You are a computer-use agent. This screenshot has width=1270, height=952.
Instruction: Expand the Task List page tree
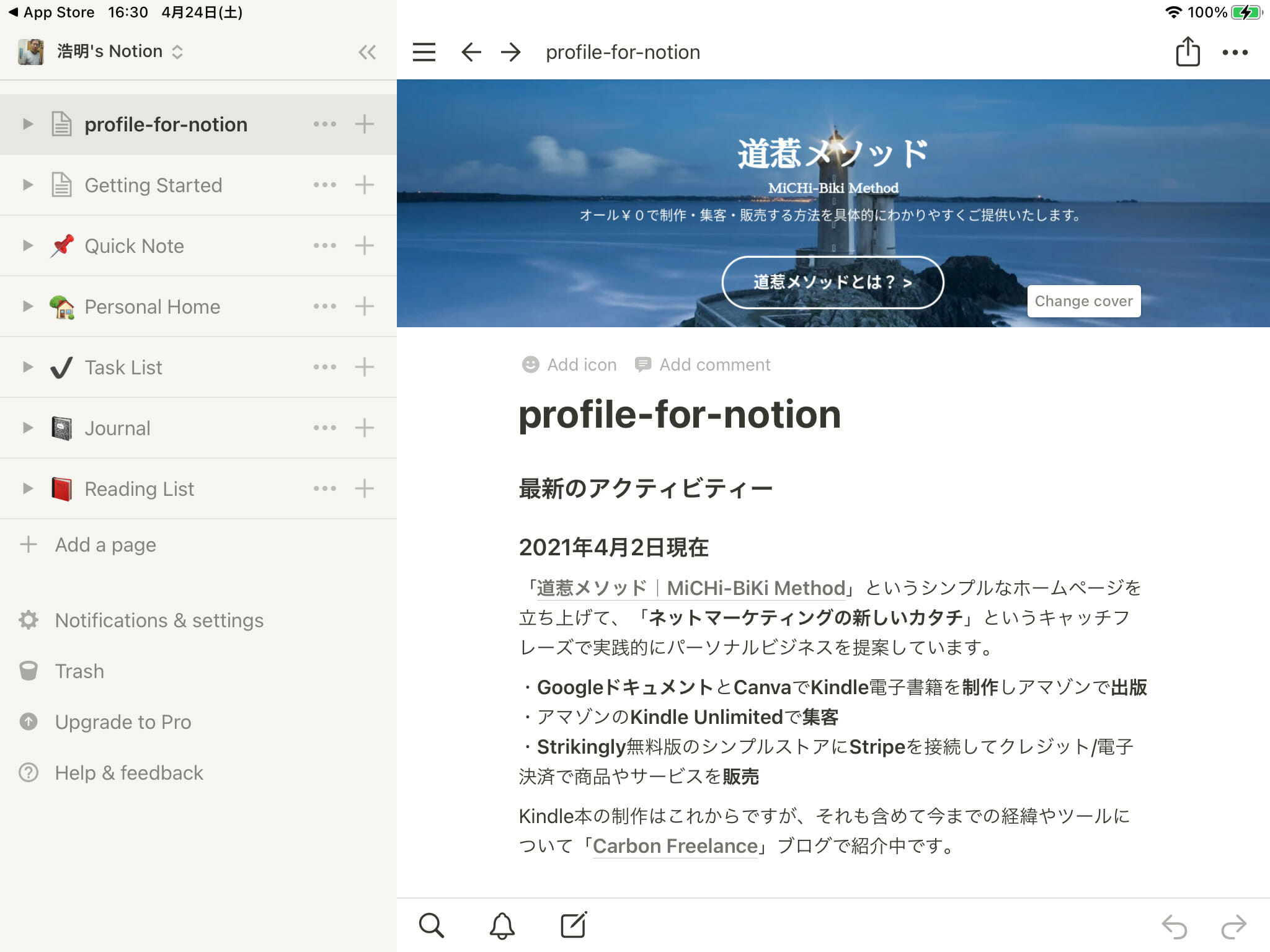tap(27, 367)
